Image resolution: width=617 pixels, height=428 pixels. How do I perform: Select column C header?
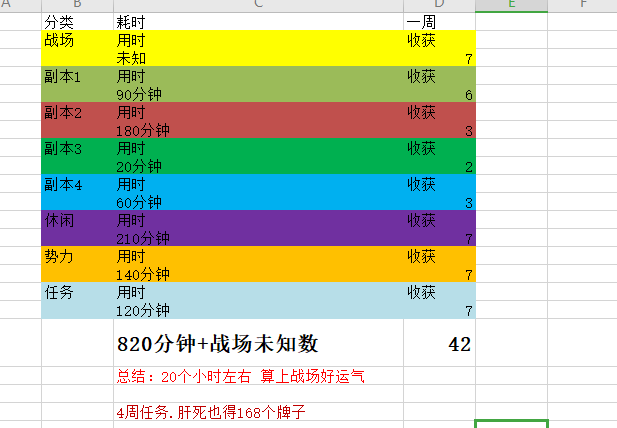coord(258,5)
